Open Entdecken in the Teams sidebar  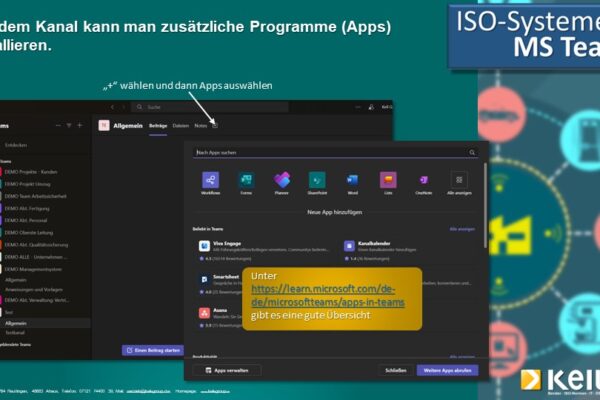(x=16, y=145)
